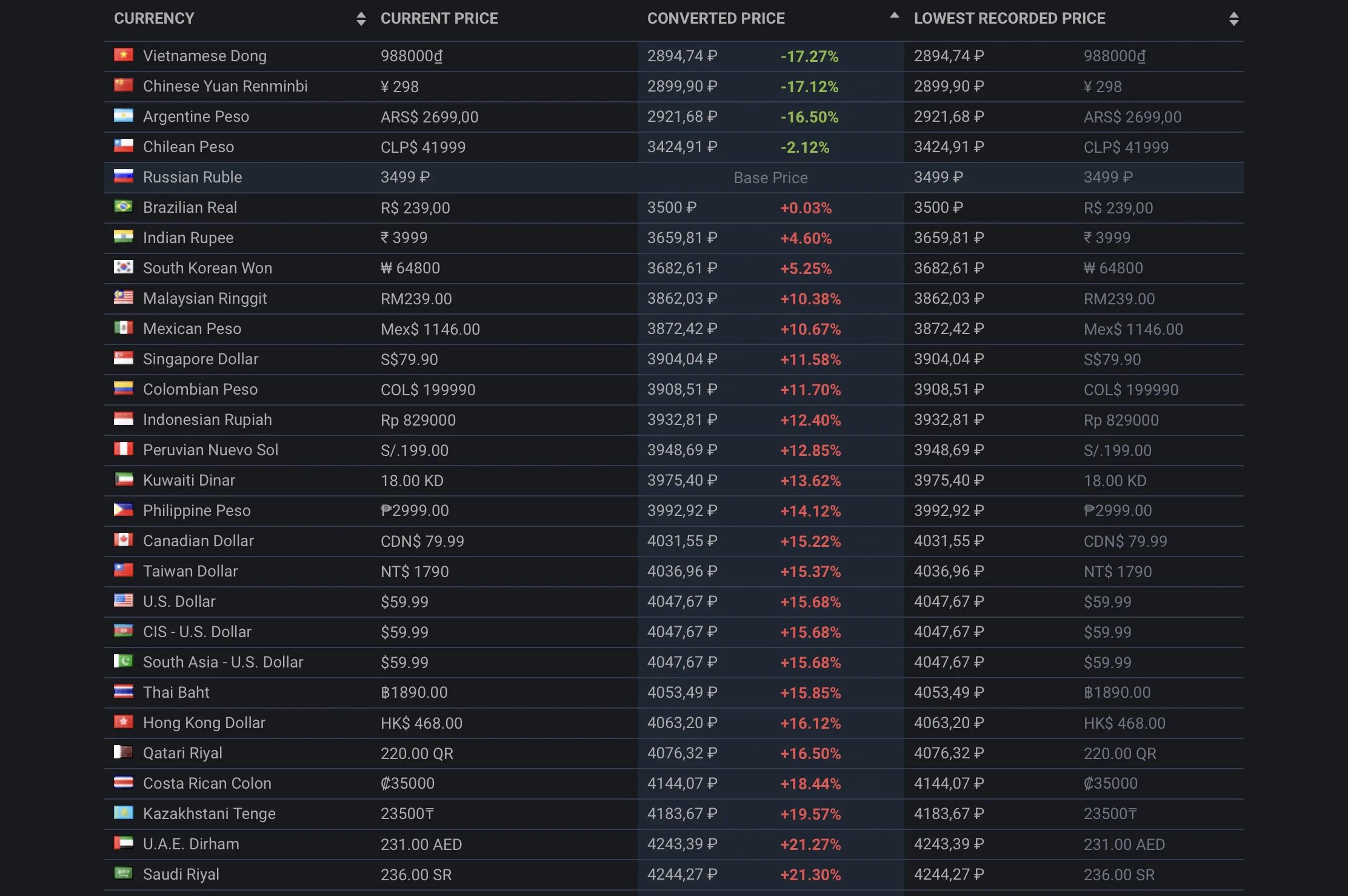This screenshot has height=896, width=1348.
Task: Select the Vietnamese Dong row name
Action: click(205, 56)
